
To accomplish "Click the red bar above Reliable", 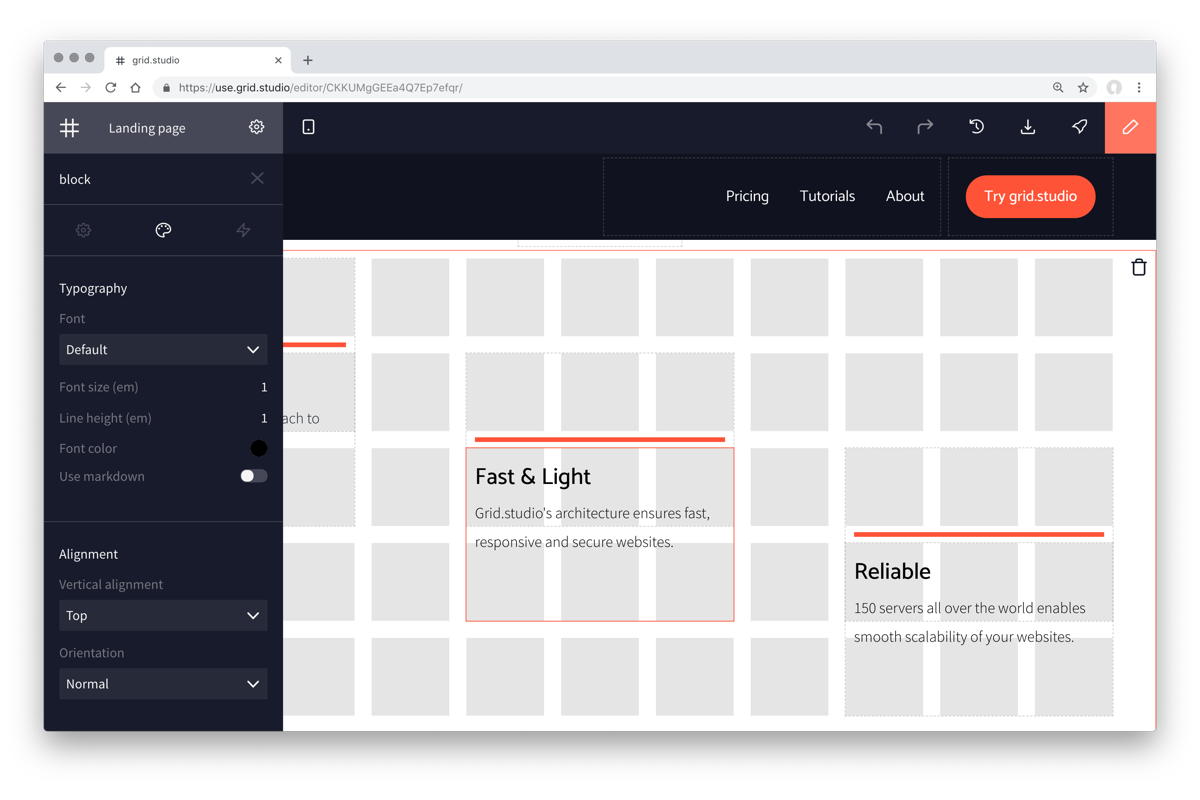I will pos(979,534).
